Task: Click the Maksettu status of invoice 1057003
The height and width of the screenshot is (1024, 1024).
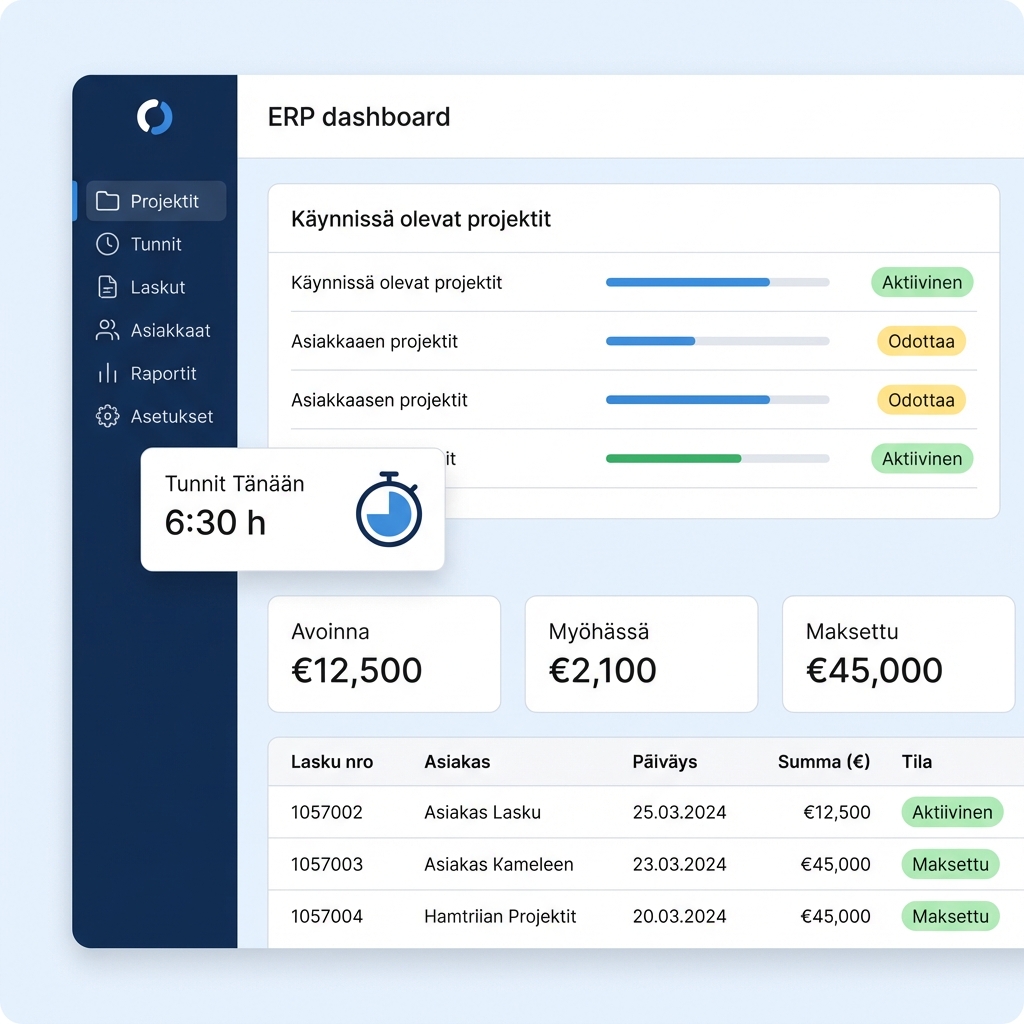Action: pos(950,864)
